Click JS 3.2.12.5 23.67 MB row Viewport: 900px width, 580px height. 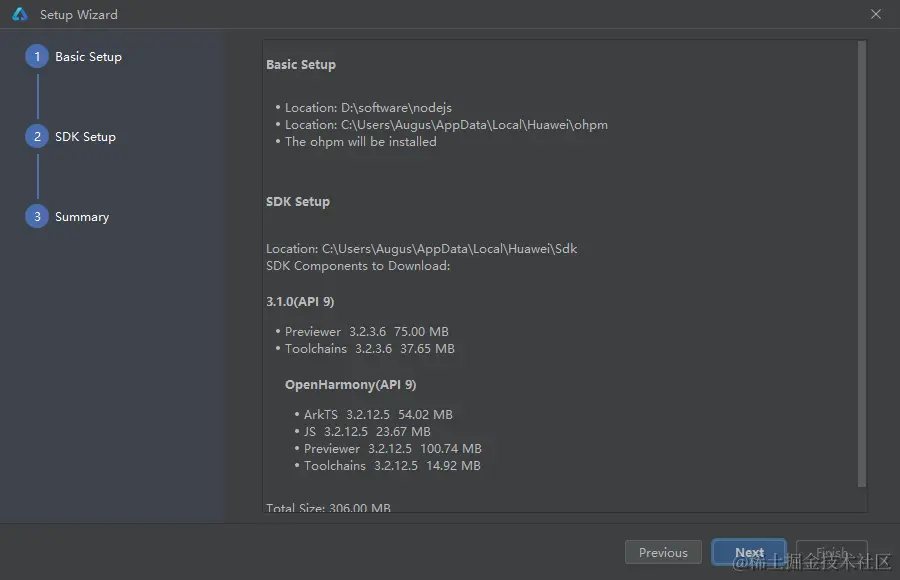pos(367,432)
